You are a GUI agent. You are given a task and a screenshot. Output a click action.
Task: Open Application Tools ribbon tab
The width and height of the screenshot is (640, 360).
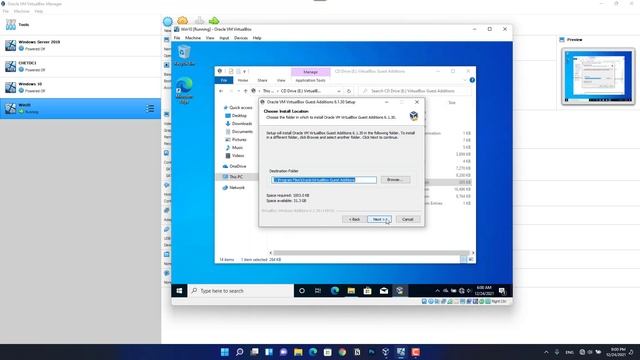coord(310,80)
